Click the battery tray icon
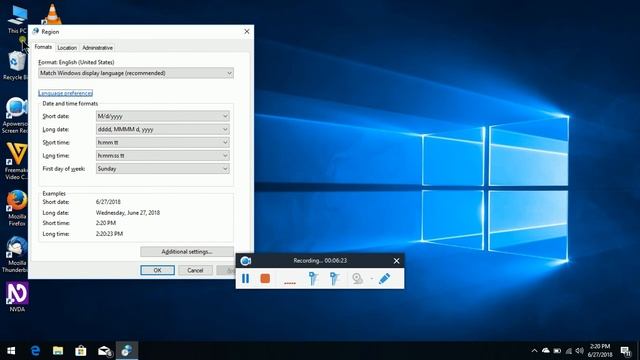Image resolution: width=640 pixels, height=360 pixels. [x=557, y=351]
